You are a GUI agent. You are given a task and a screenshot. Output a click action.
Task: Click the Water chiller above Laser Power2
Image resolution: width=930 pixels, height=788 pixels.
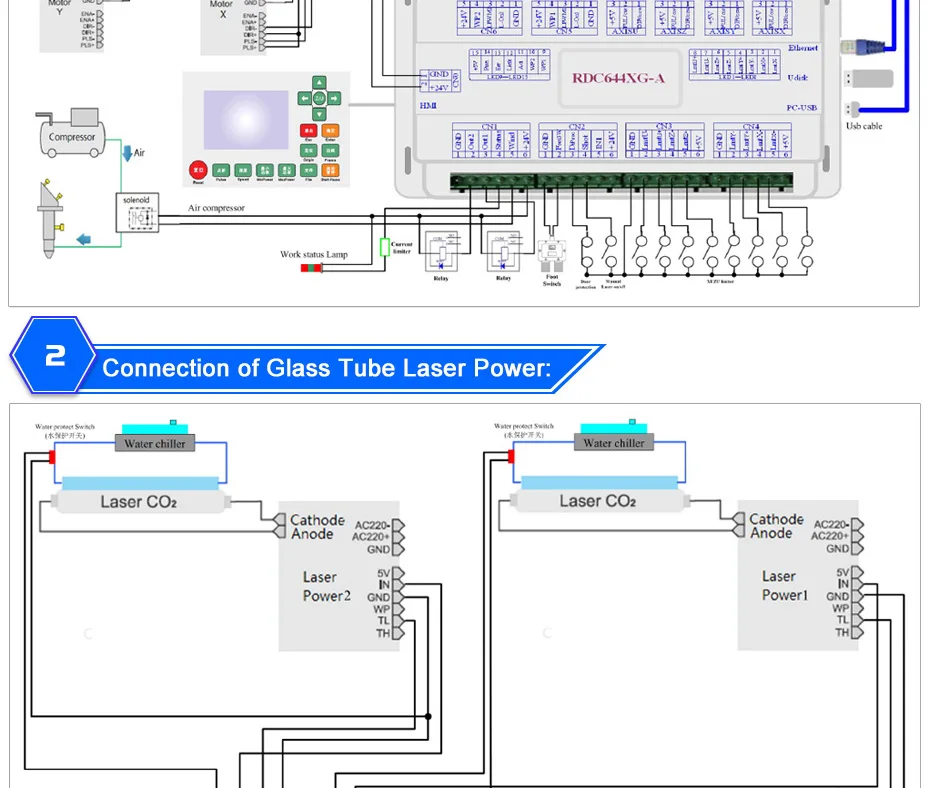155,444
